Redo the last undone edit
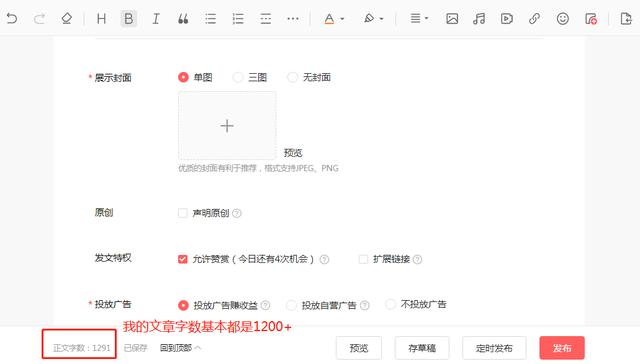The image size is (640, 364). tap(39, 18)
